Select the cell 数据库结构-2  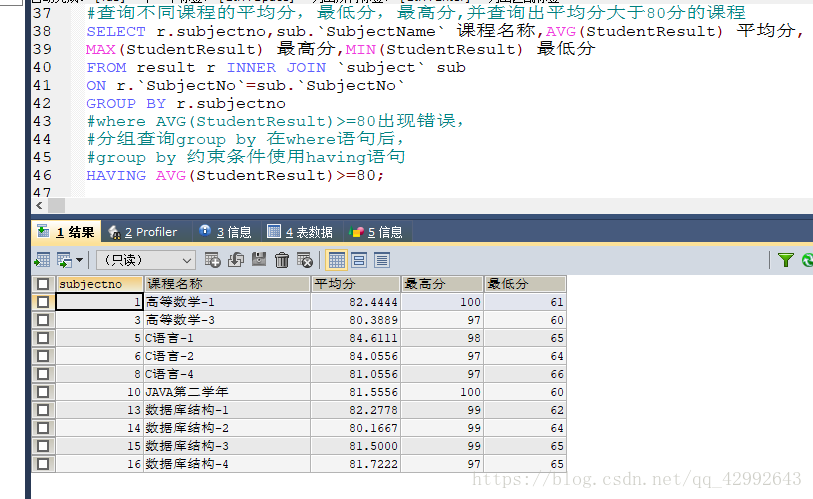coord(227,428)
